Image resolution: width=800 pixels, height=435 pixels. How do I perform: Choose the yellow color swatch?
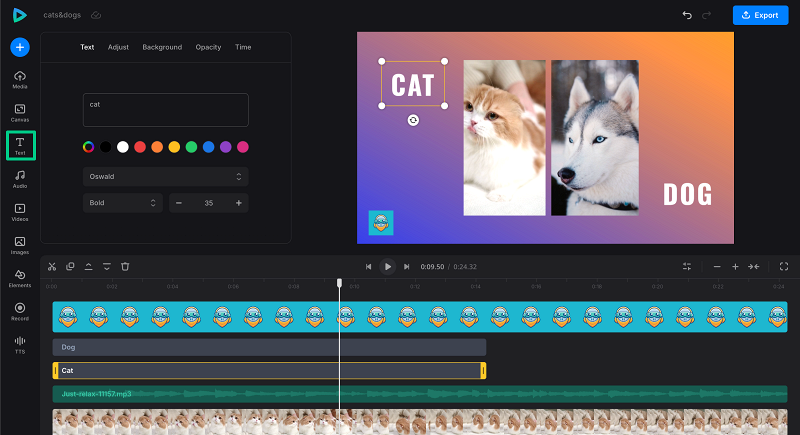174,147
